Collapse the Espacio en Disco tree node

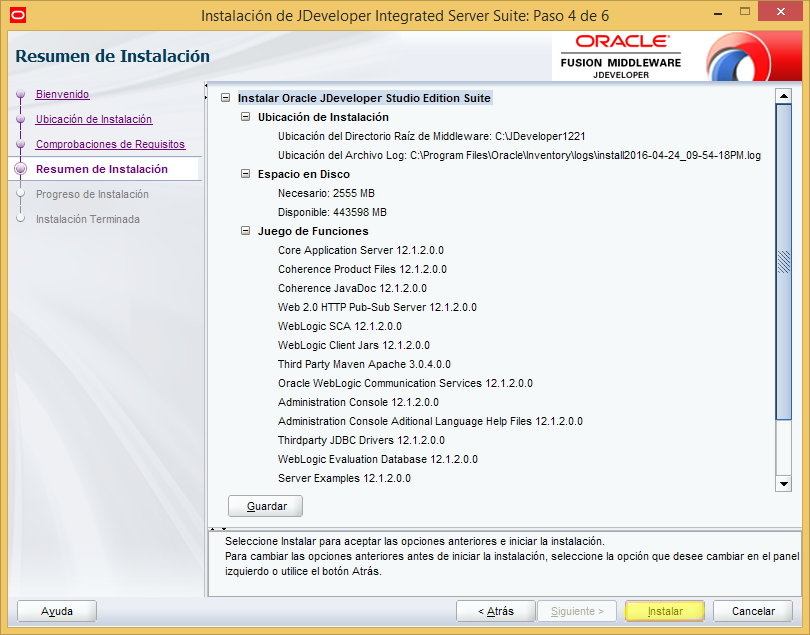tap(245, 174)
